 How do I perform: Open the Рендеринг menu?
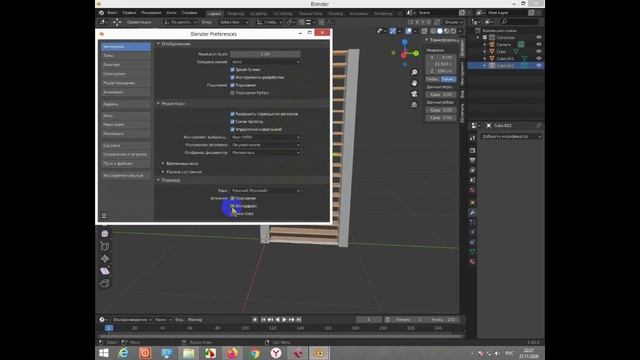pyautogui.click(x=151, y=13)
